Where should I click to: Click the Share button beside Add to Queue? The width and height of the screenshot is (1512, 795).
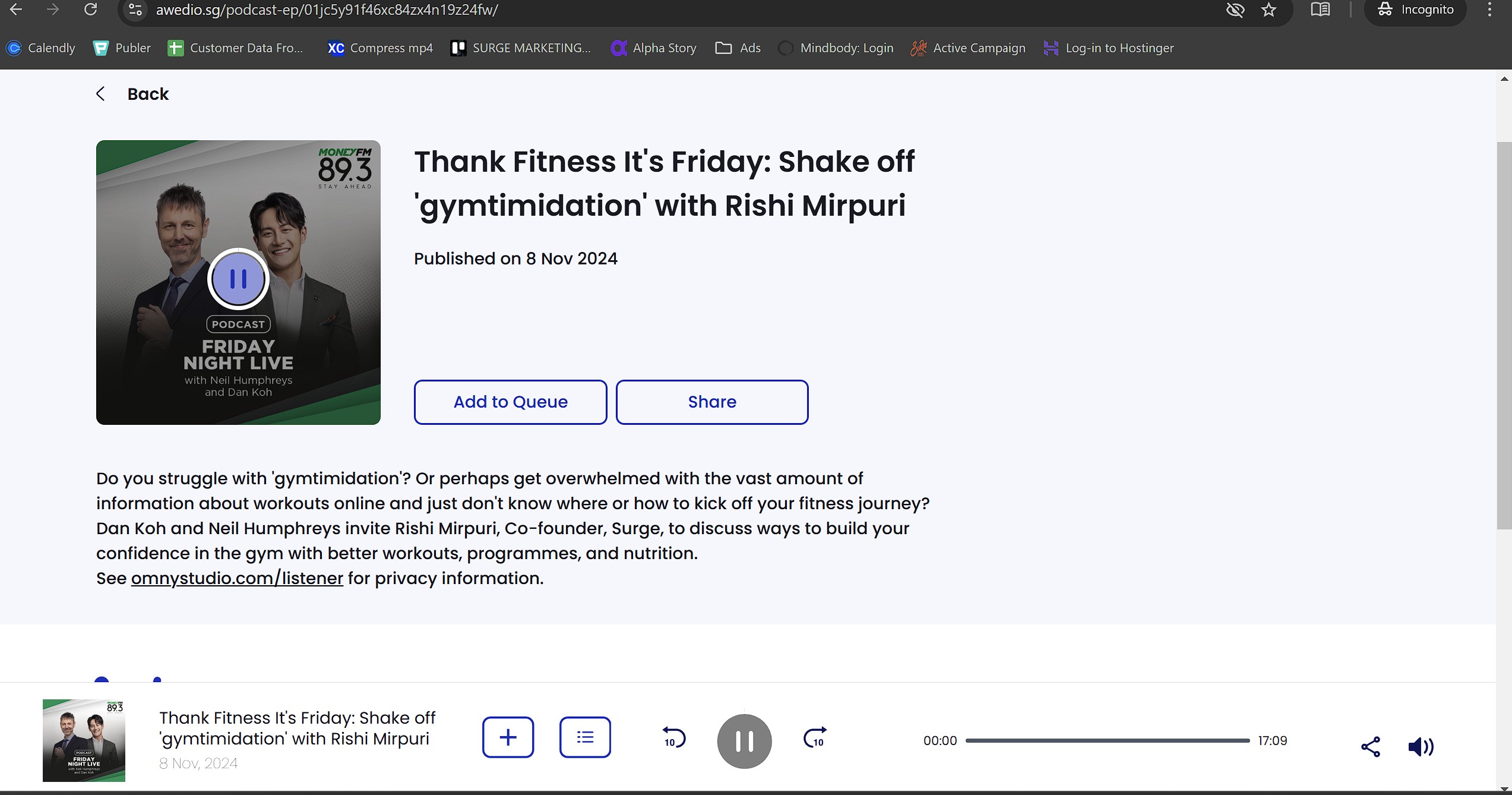[712, 402]
